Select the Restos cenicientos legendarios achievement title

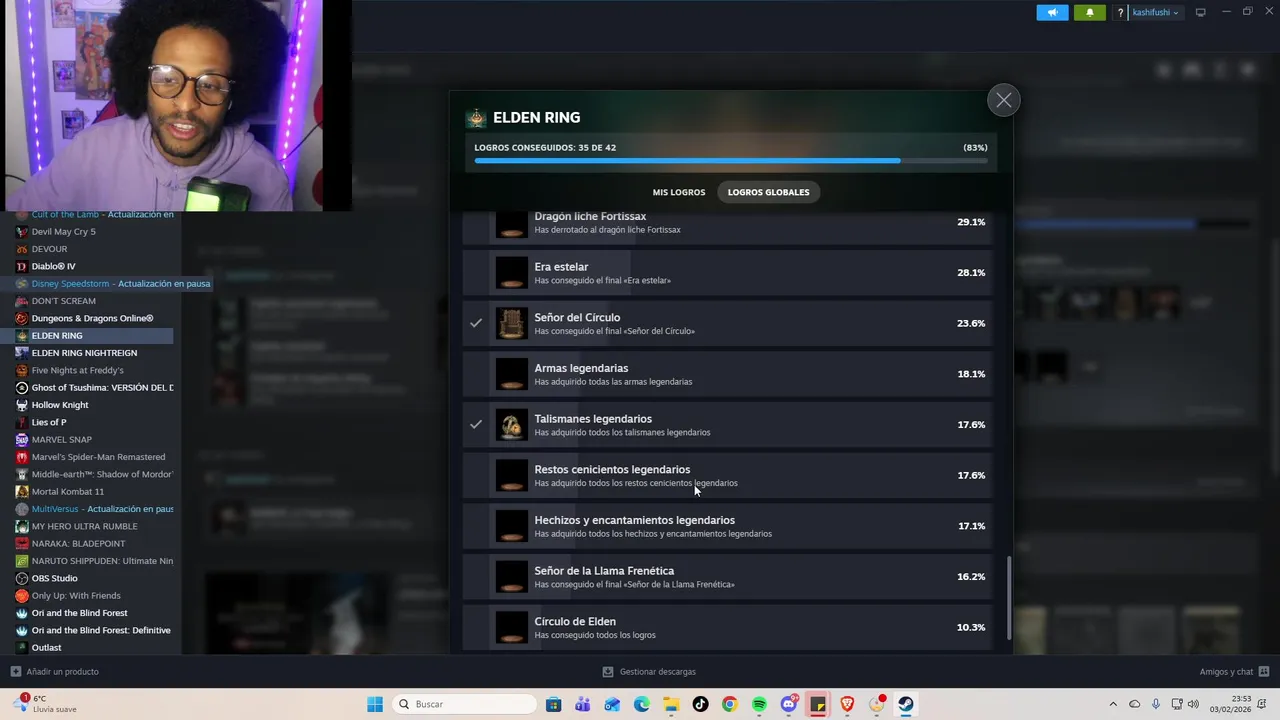(x=612, y=469)
